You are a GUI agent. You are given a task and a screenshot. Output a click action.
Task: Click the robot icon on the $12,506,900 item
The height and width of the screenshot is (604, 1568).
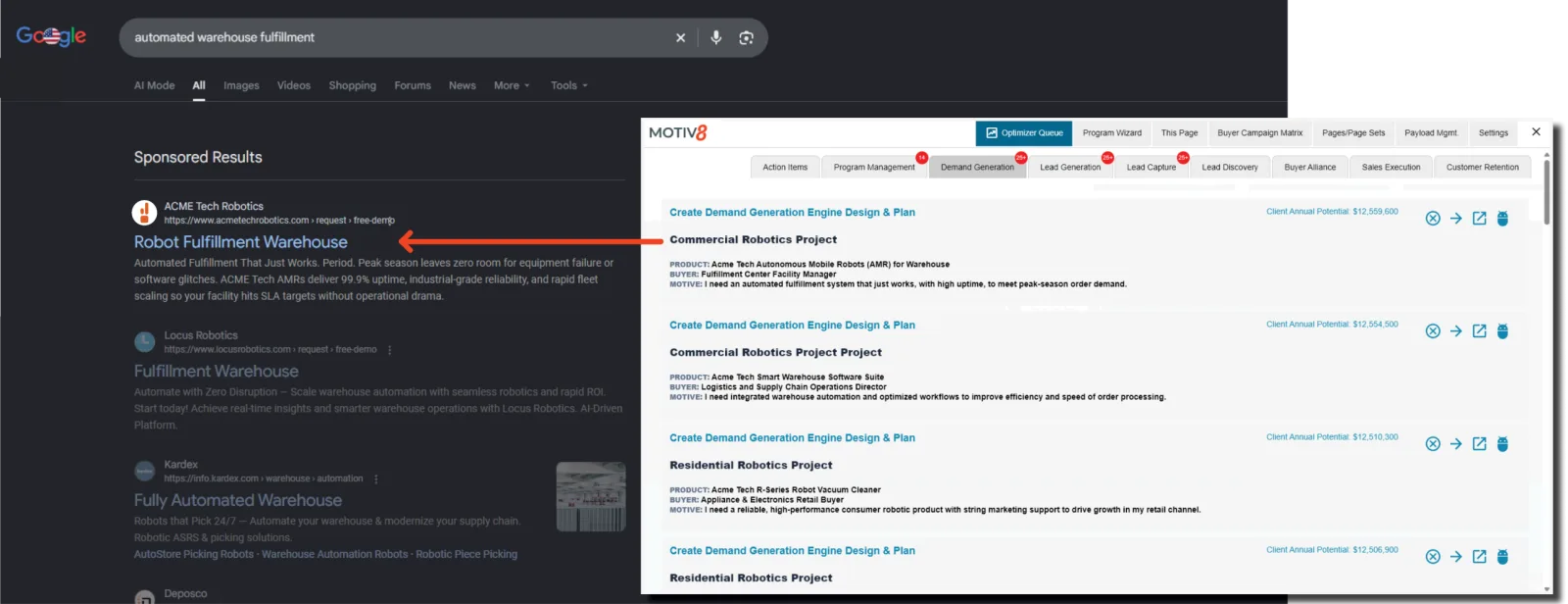tap(1502, 557)
